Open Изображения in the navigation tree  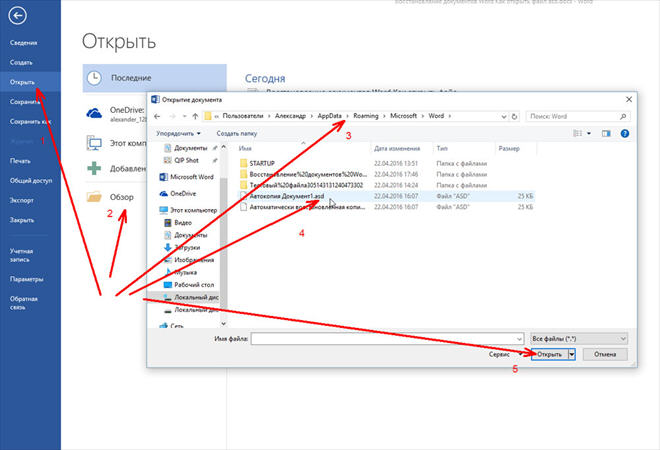pyautogui.click(x=194, y=260)
